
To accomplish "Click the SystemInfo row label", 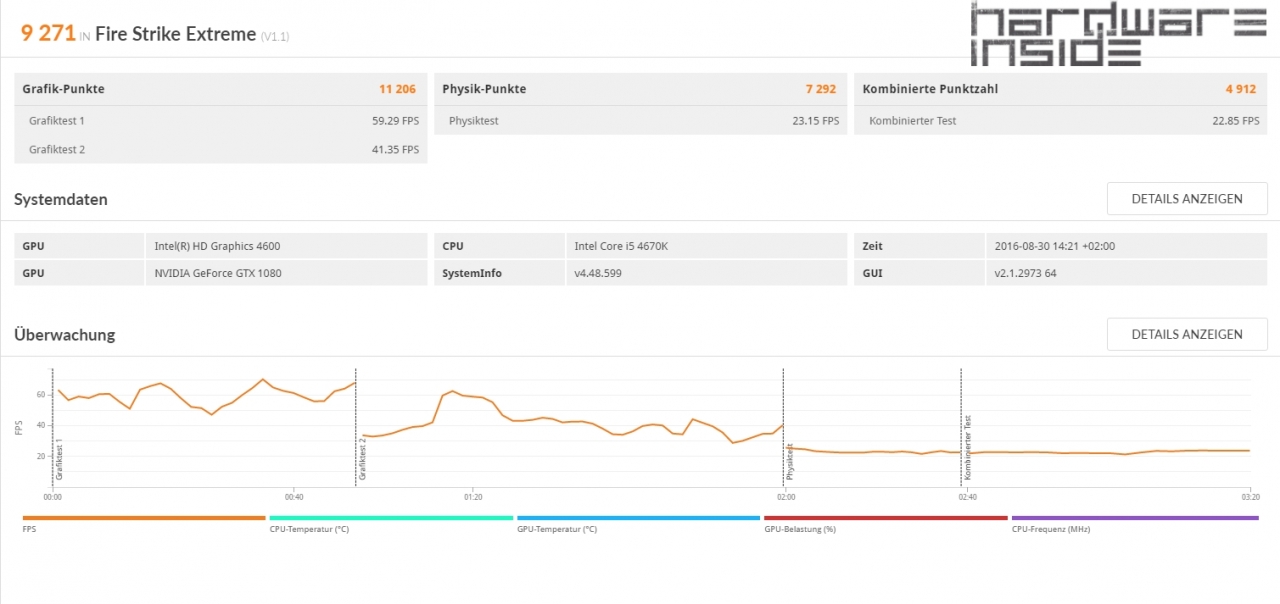I will [x=472, y=273].
